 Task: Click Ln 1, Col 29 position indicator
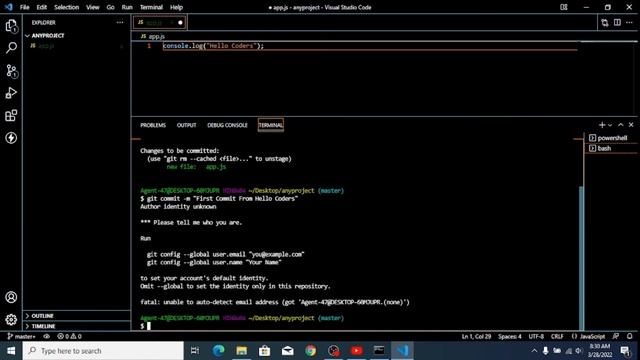coord(476,336)
